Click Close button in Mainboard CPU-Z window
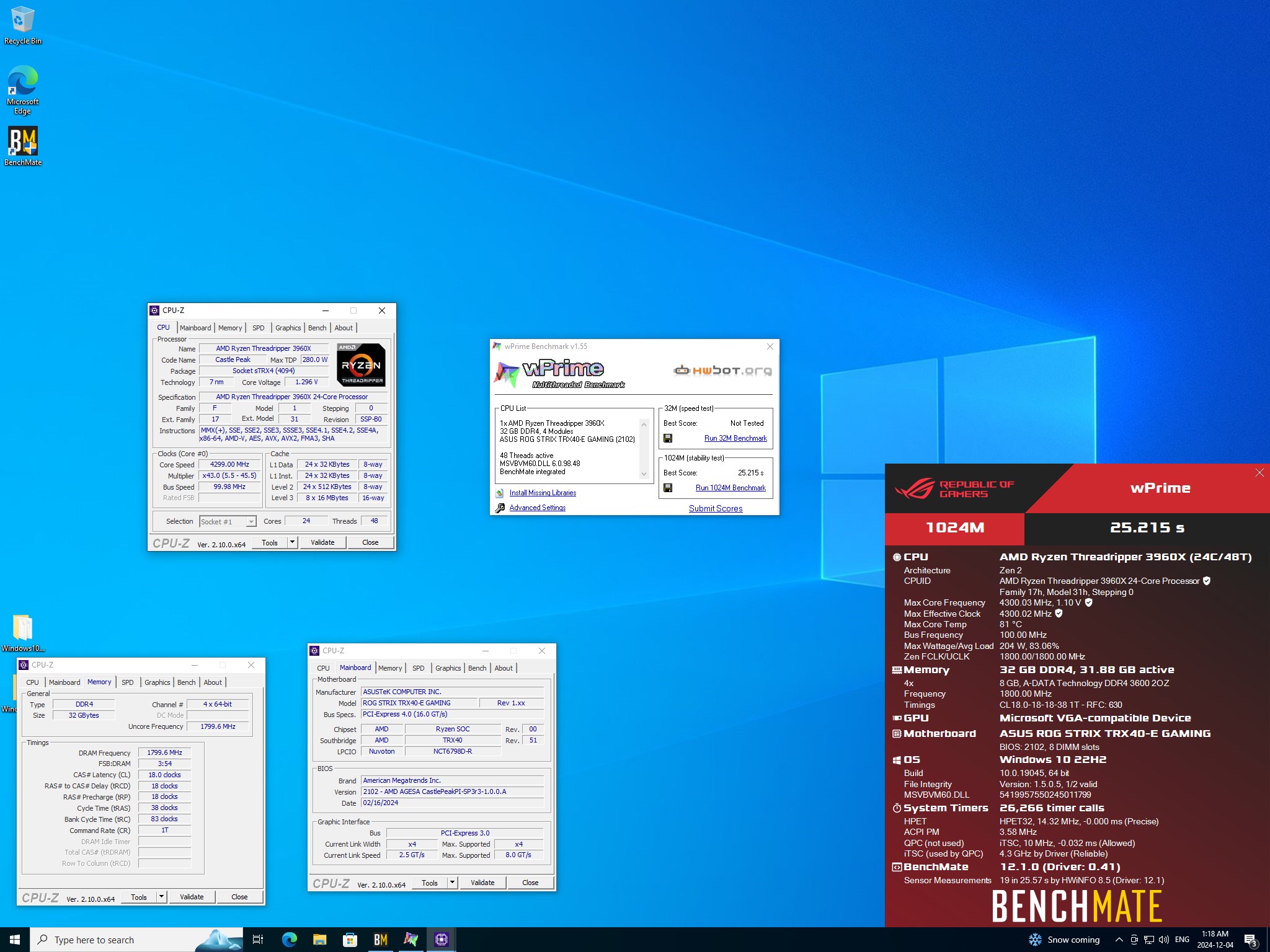Screen dimensions: 1270x952 click(x=530, y=883)
